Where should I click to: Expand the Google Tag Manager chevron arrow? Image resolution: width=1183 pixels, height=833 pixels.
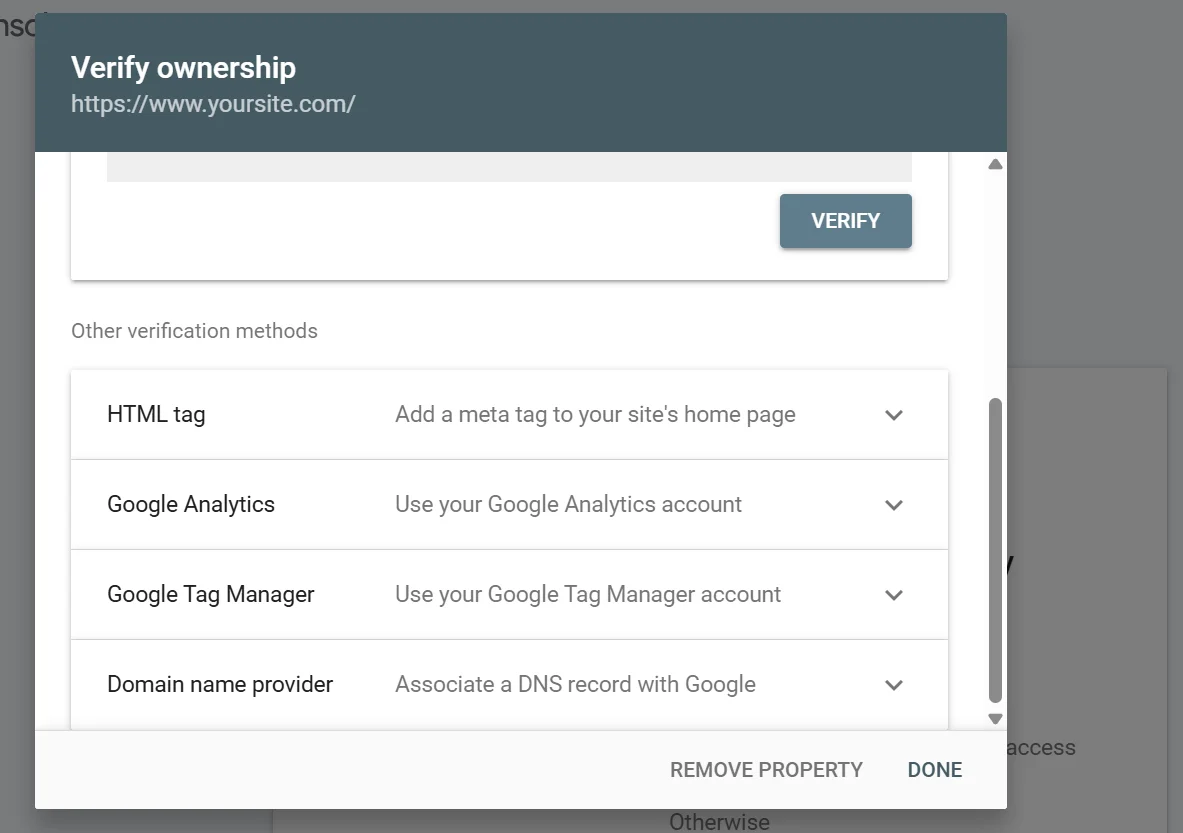[x=894, y=595]
